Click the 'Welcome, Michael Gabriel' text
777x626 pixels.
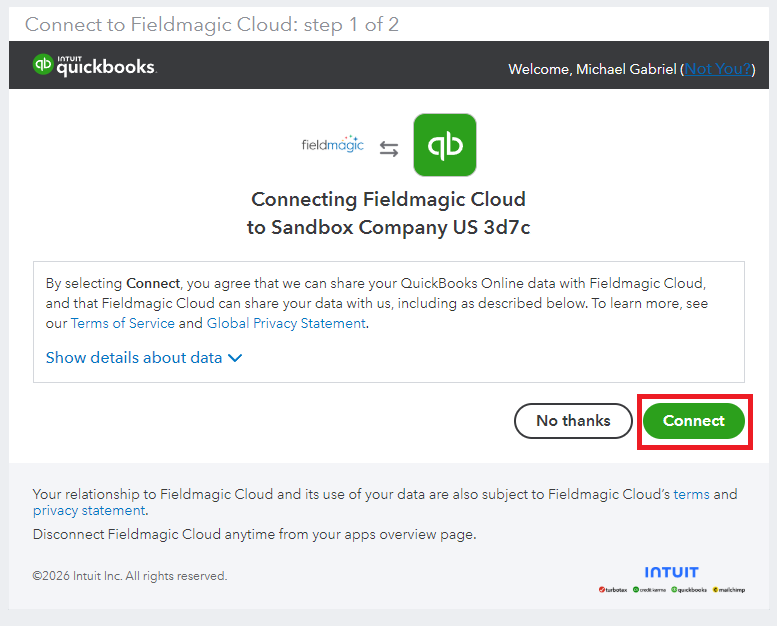(593, 69)
